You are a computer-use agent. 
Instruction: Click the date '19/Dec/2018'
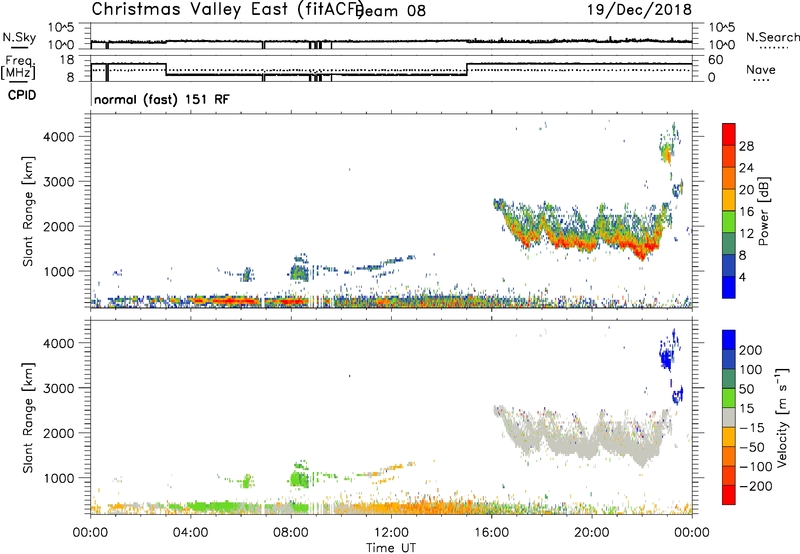tap(639, 9)
